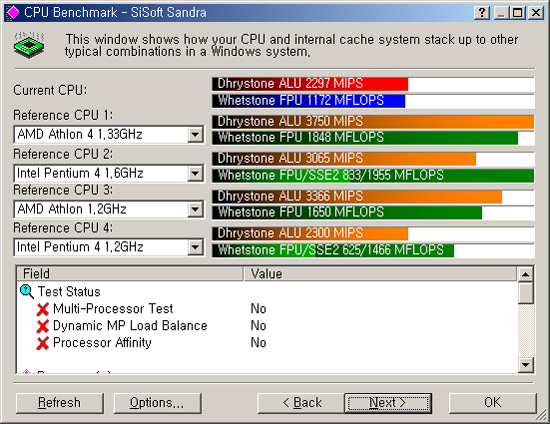Click the Test Status magnifier icon
The height and width of the screenshot is (424, 550).
click(27, 291)
